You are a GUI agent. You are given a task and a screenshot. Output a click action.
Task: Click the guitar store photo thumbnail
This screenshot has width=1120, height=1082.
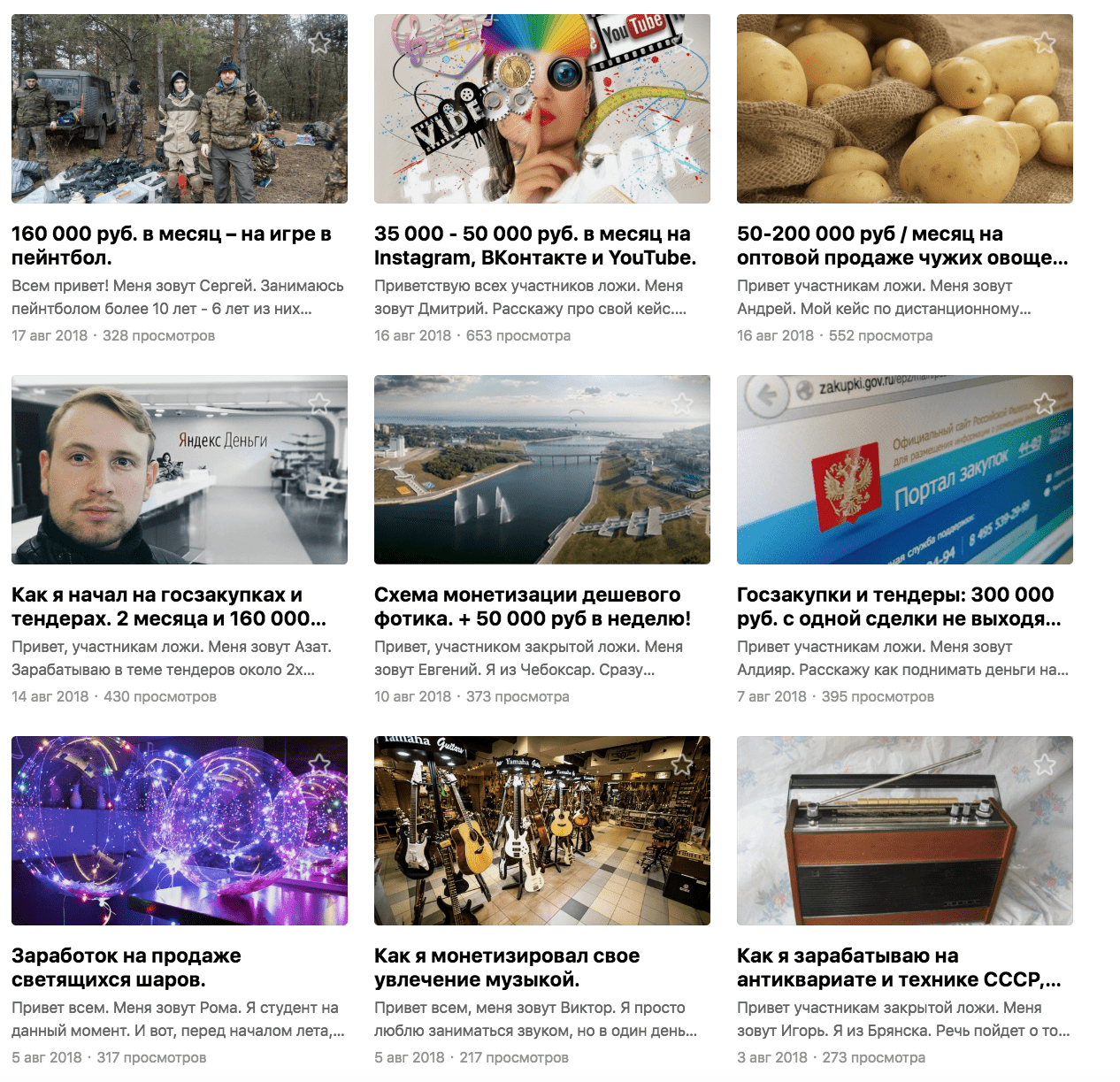(542, 831)
